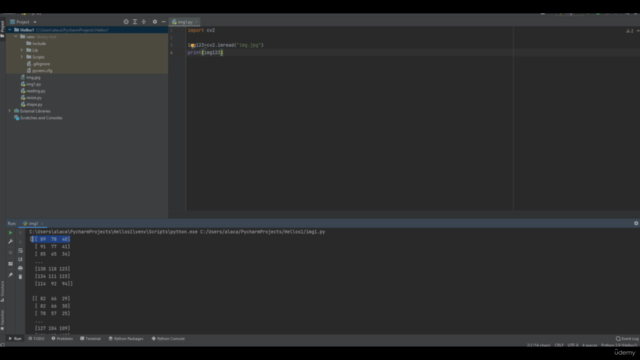Click the CRLF line separator status
Screen dimensions: 640x360
[x=559, y=345]
